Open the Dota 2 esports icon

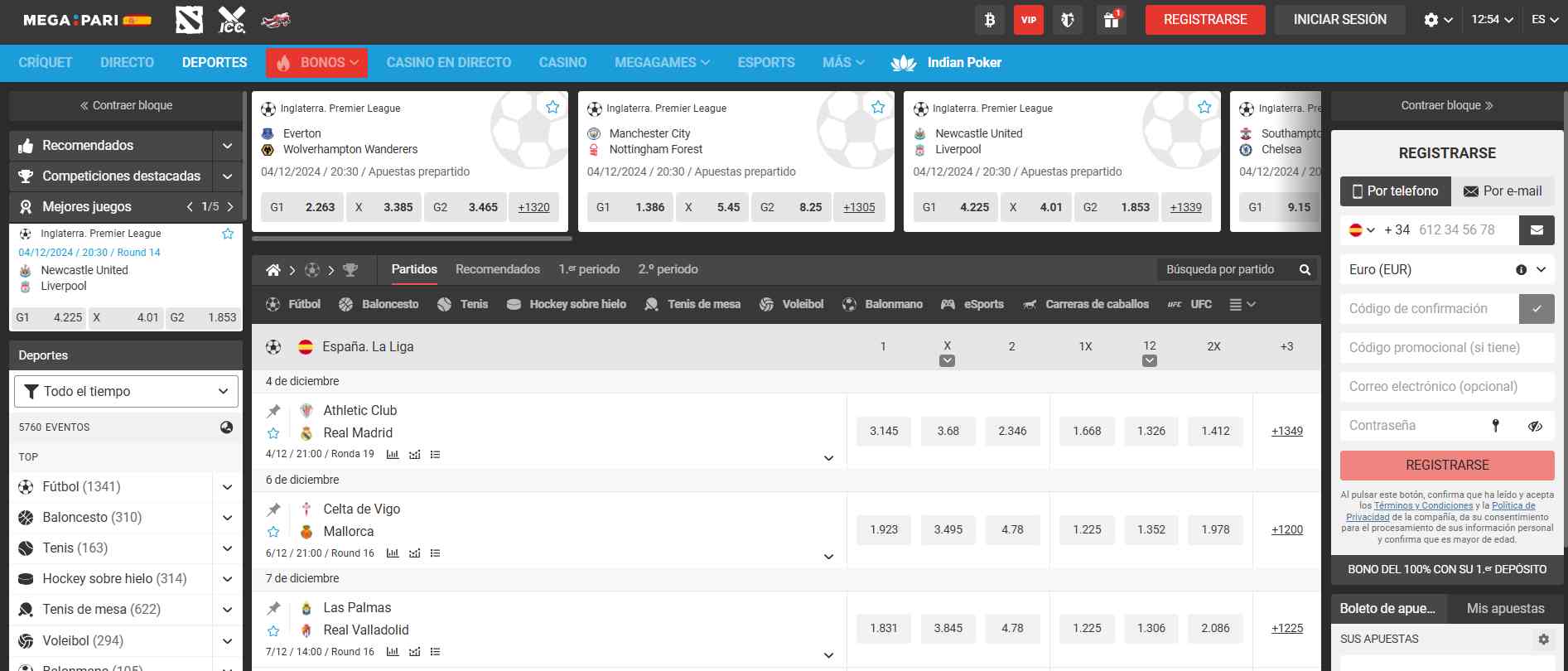pos(189,20)
